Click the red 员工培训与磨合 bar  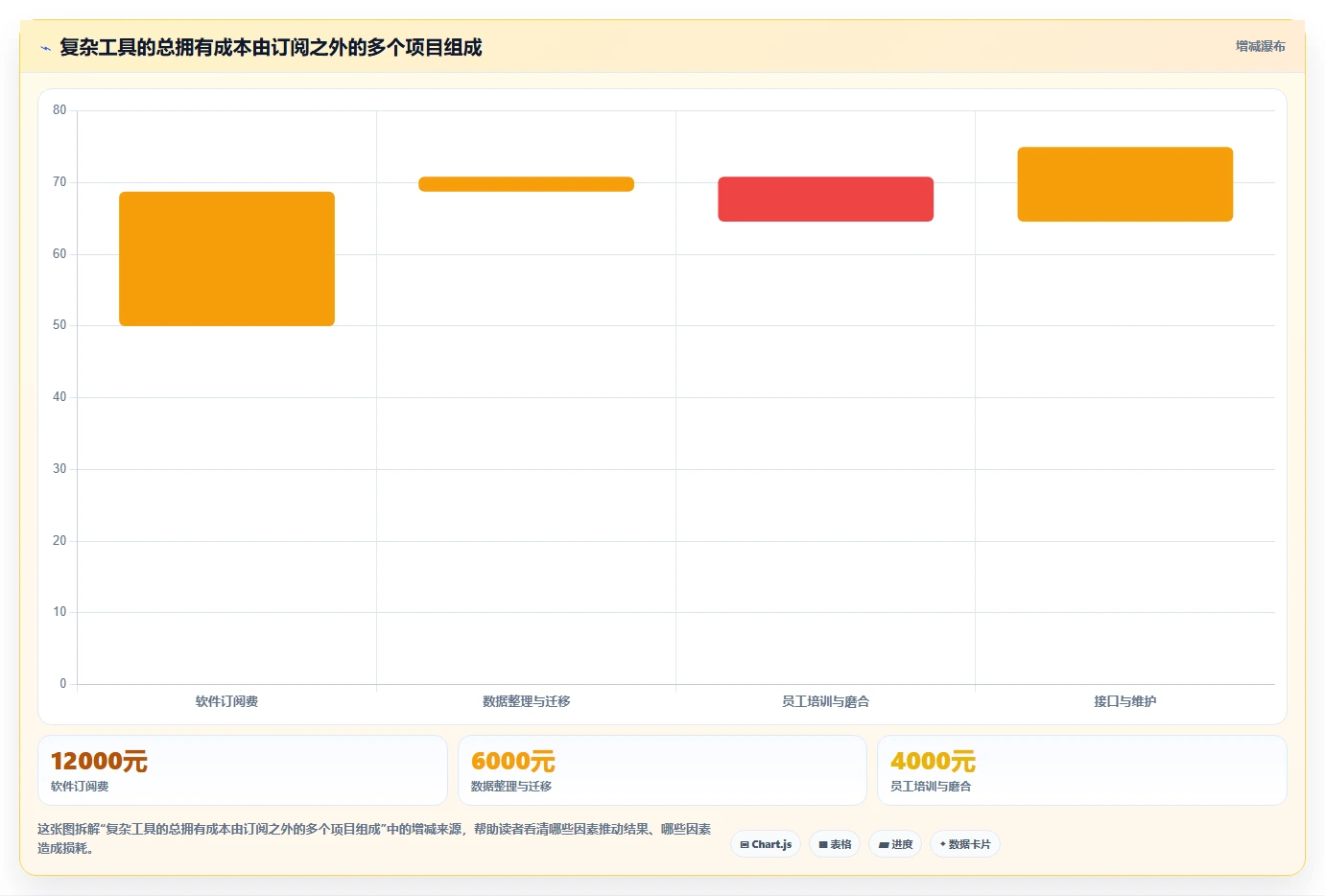tap(825, 200)
